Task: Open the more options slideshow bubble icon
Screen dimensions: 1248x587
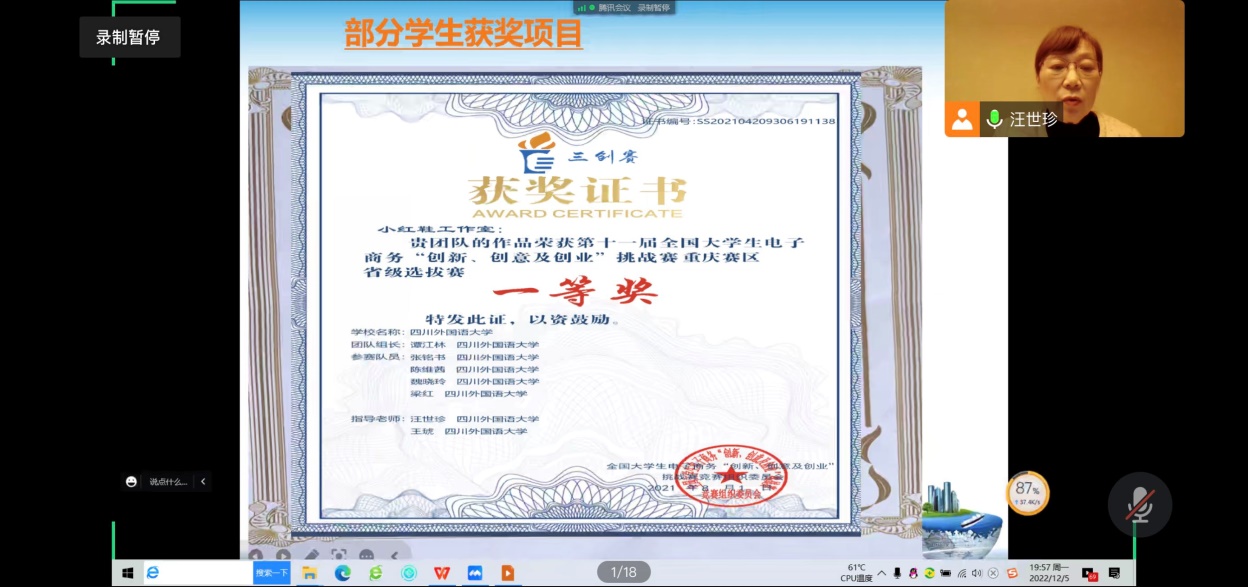Action: [367, 555]
